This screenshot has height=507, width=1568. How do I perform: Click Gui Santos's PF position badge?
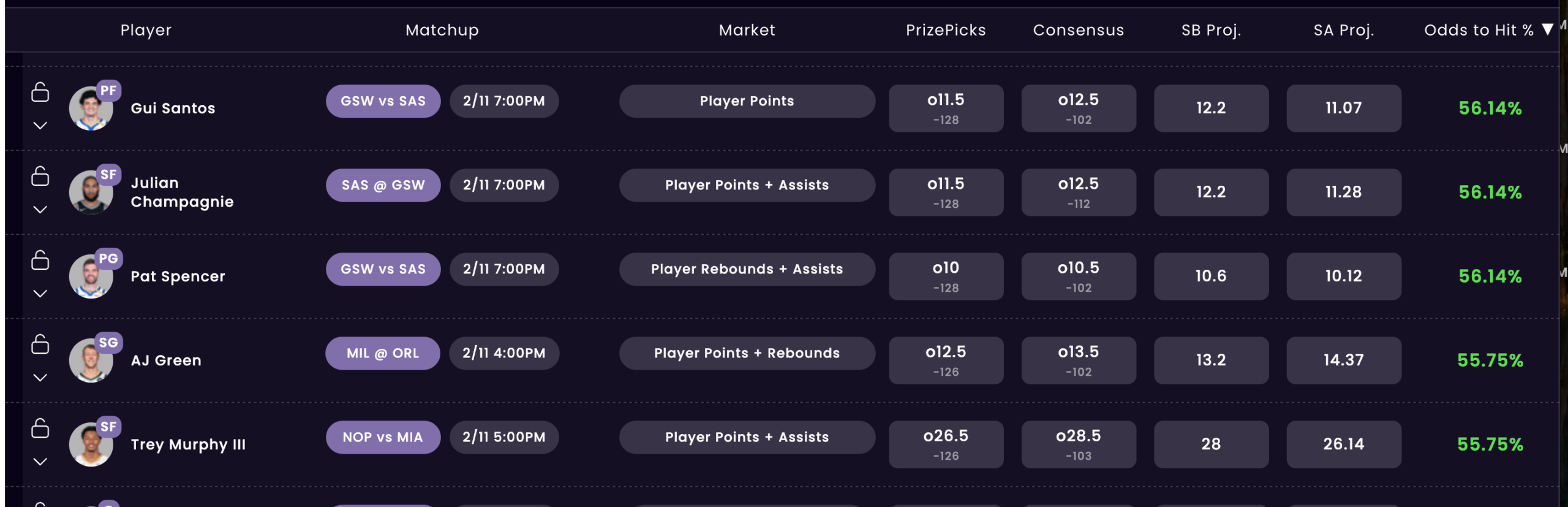pyautogui.click(x=108, y=91)
